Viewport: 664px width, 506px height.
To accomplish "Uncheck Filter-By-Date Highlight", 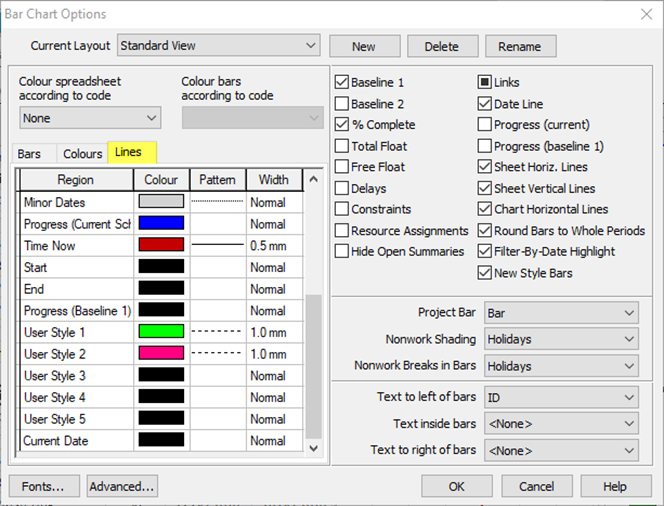I will pos(484,251).
